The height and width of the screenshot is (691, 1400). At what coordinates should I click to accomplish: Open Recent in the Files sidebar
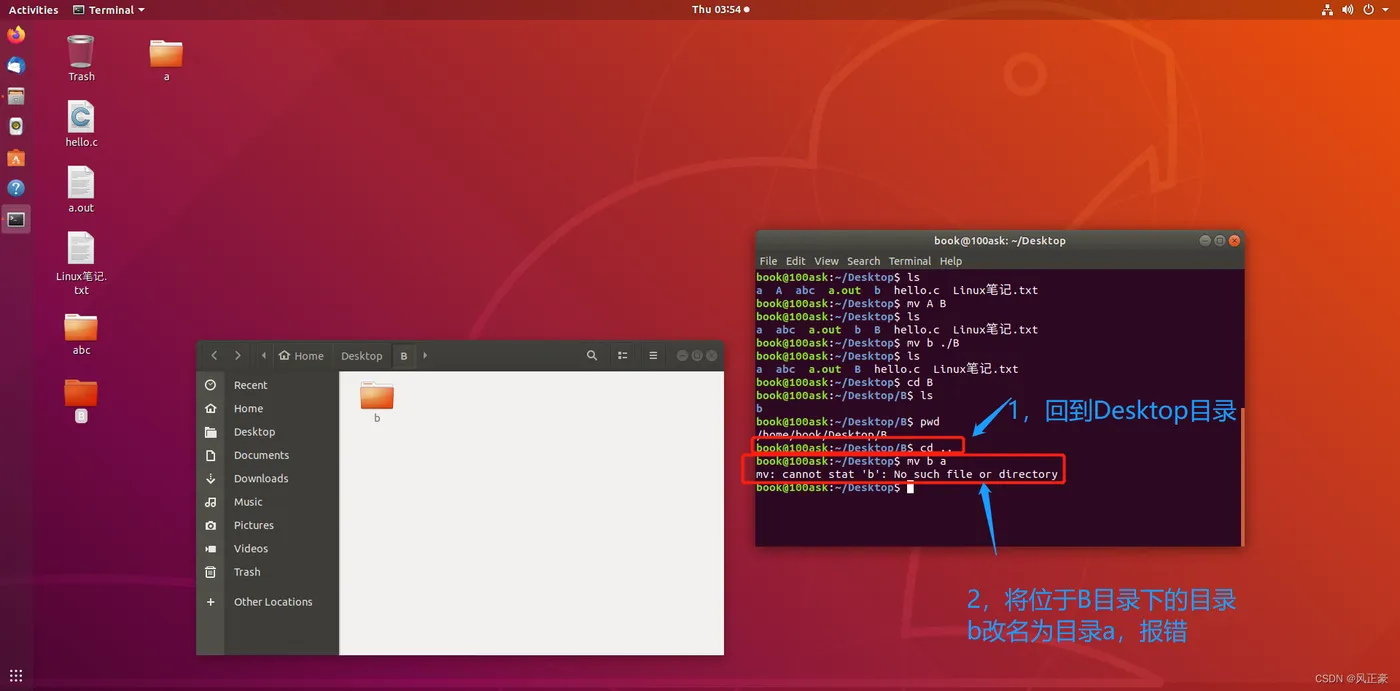tap(268, 385)
